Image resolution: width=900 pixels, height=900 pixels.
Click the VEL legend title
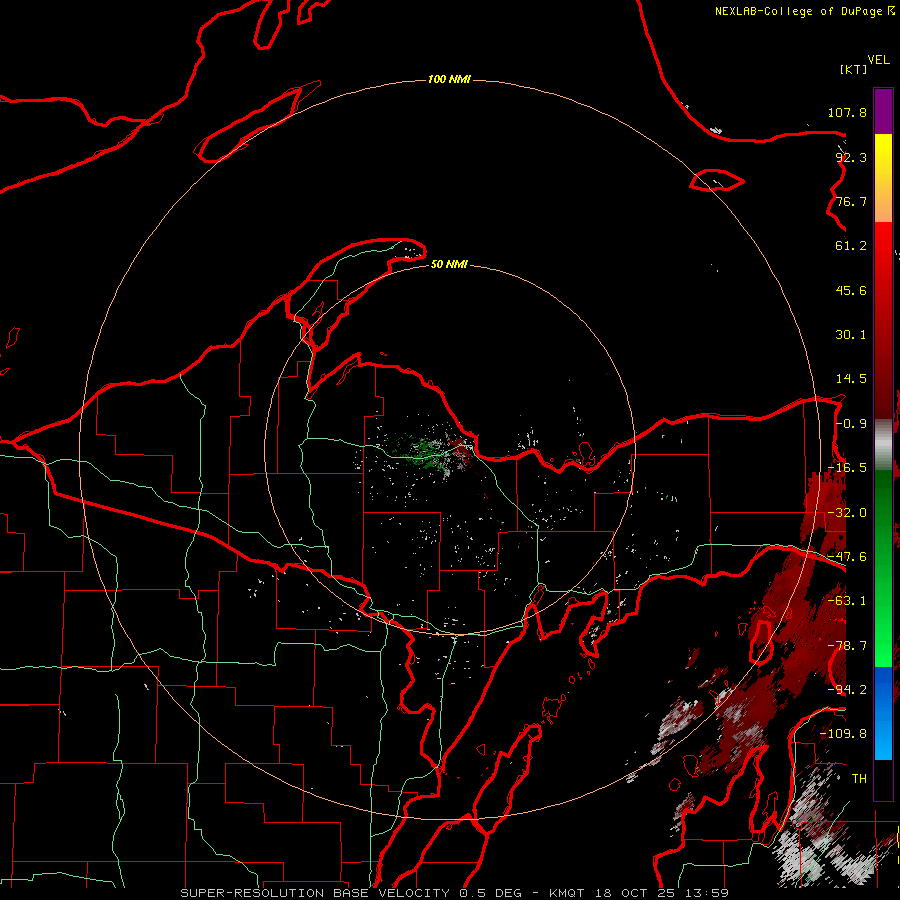[878, 60]
